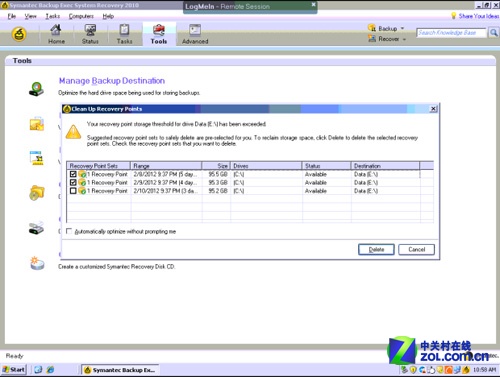Click the Symantec Recovery Disk CD icon
The image size is (500, 377).
[37, 263]
